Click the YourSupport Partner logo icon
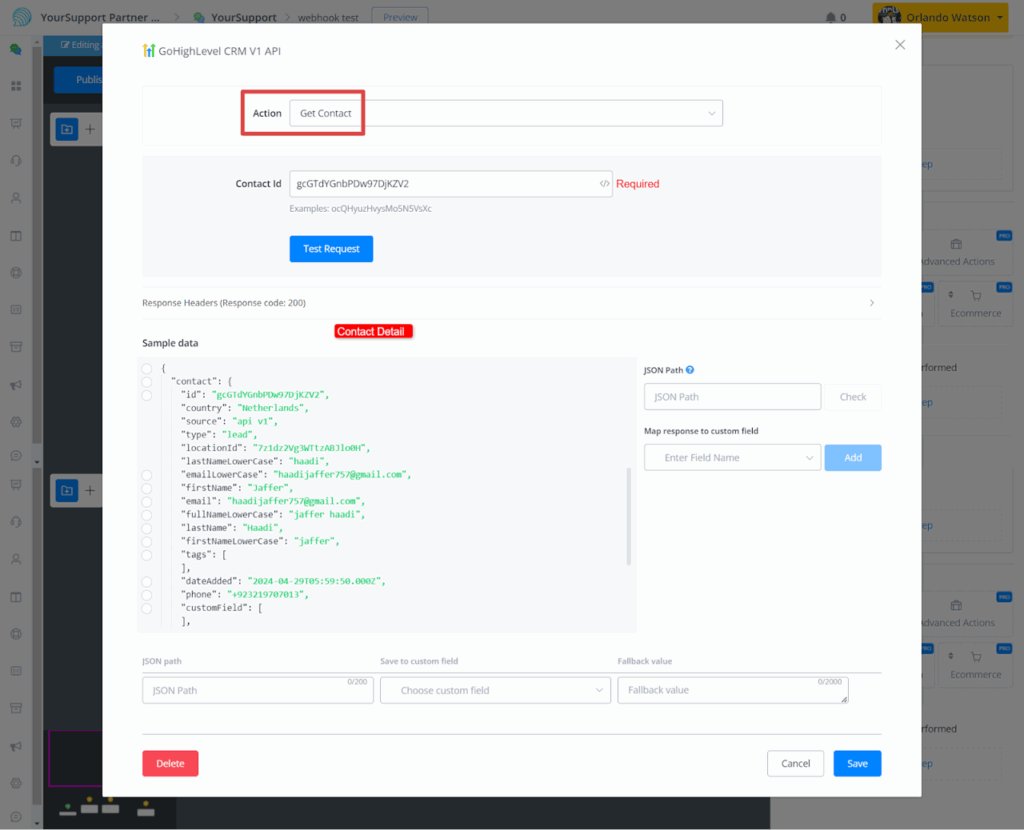This screenshot has width=1024, height=830. (x=21, y=17)
